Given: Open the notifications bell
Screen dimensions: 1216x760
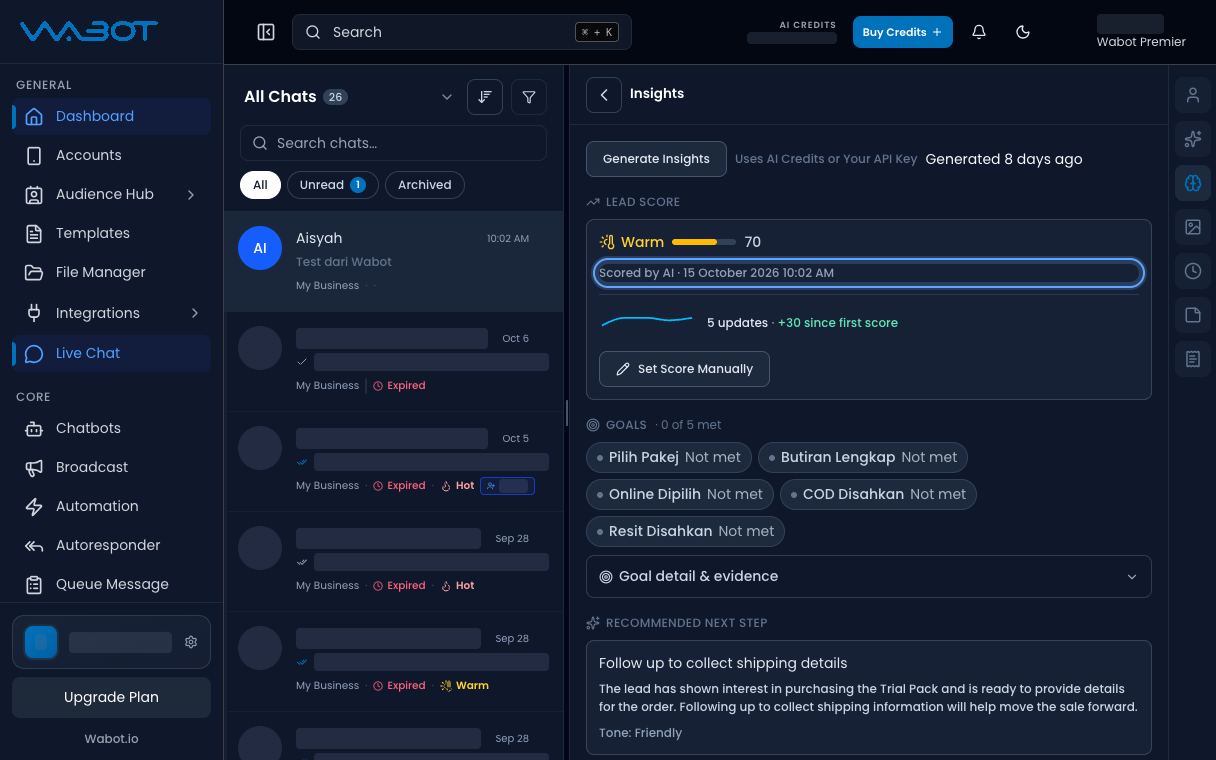Looking at the screenshot, I should pos(979,32).
